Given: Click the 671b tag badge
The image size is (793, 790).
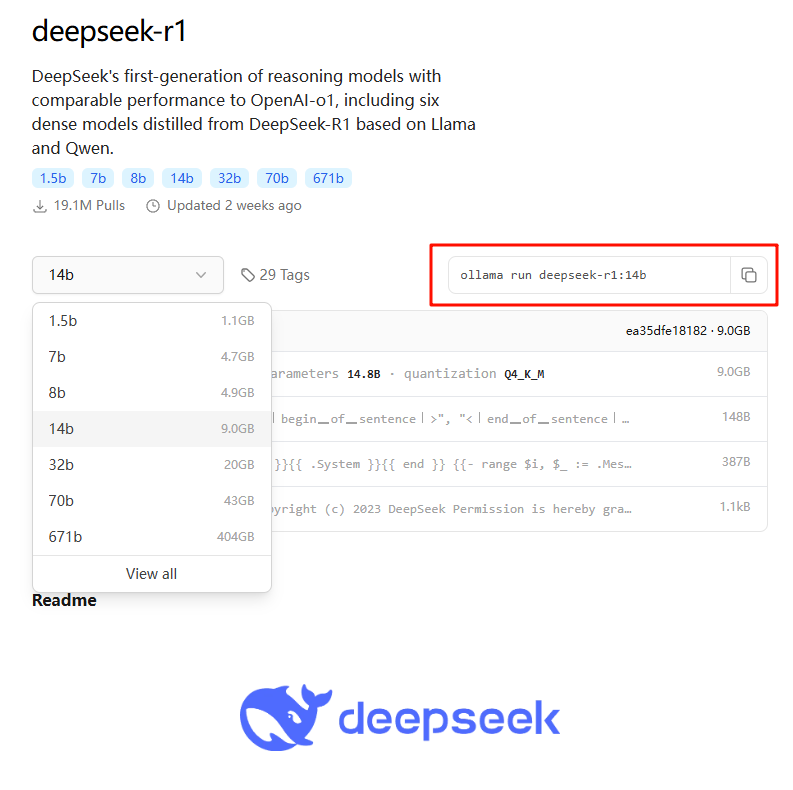Looking at the screenshot, I should click(x=328, y=178).
